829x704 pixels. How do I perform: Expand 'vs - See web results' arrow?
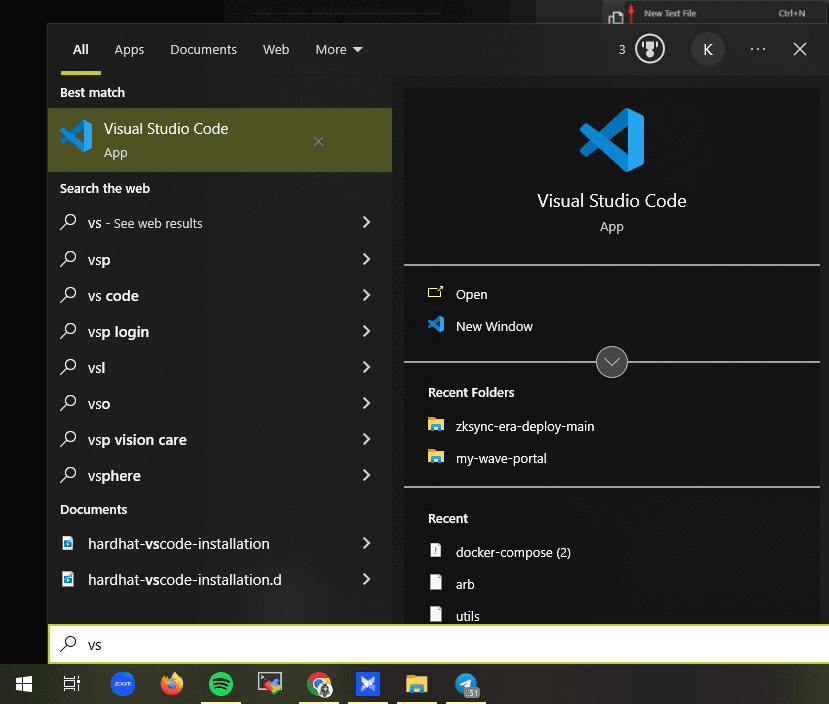pos(366,222)
